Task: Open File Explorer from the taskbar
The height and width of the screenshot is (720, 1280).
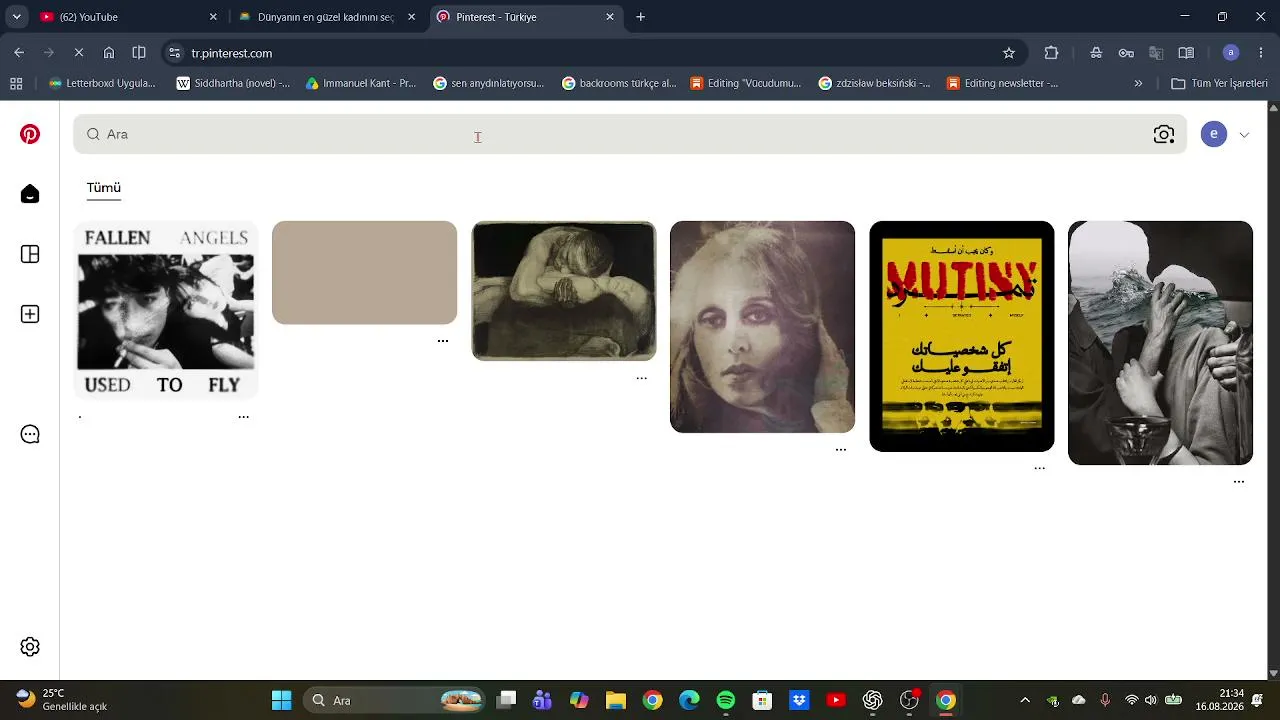Action: [x=615, y=700]
